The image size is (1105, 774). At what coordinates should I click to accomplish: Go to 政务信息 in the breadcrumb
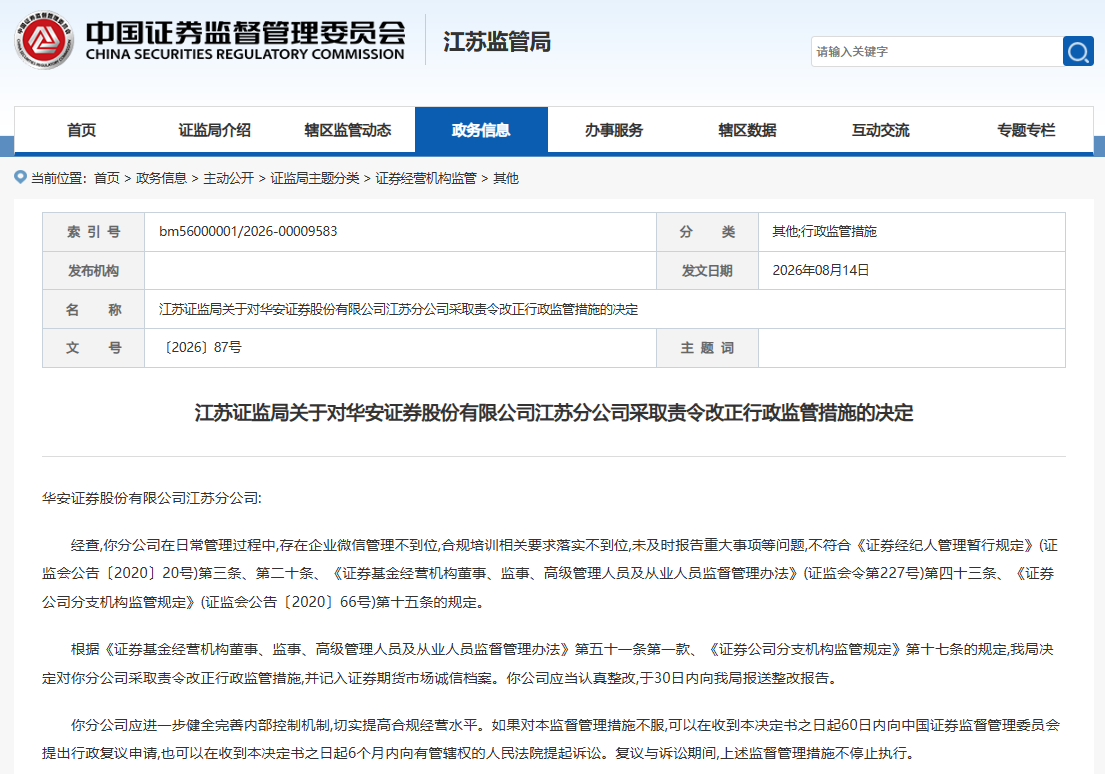(161, 178)
